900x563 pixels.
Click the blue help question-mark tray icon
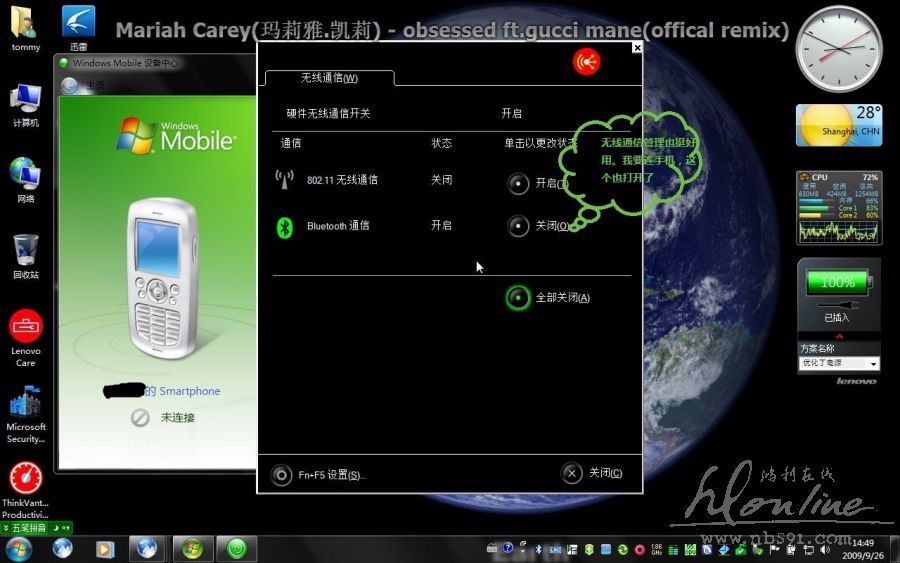coord(508,548)
